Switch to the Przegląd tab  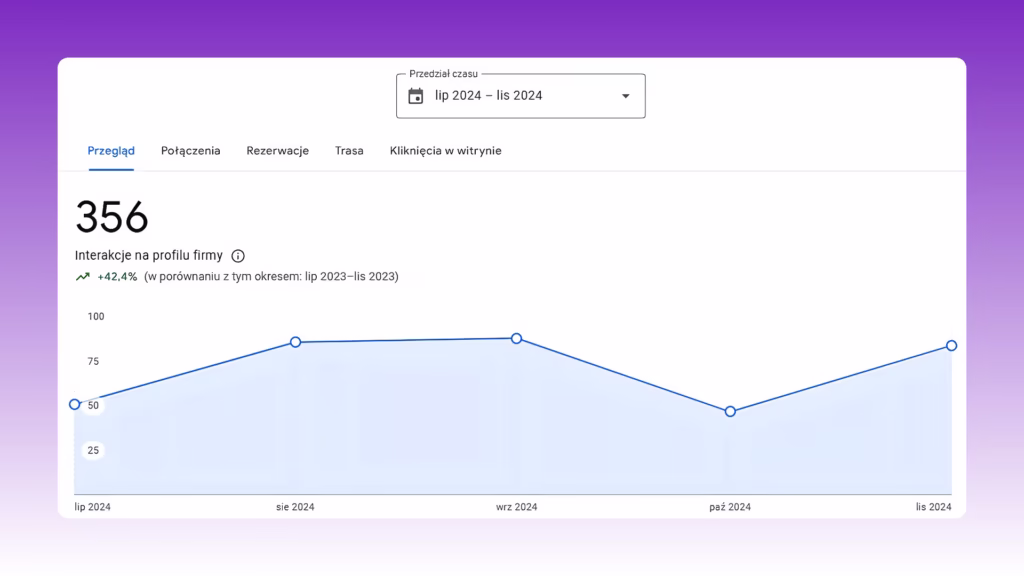[111, 151]
